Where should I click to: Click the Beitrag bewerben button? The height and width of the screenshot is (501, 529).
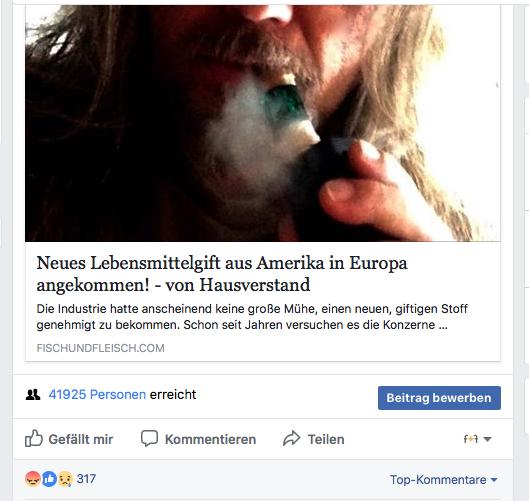click(439, 398)
